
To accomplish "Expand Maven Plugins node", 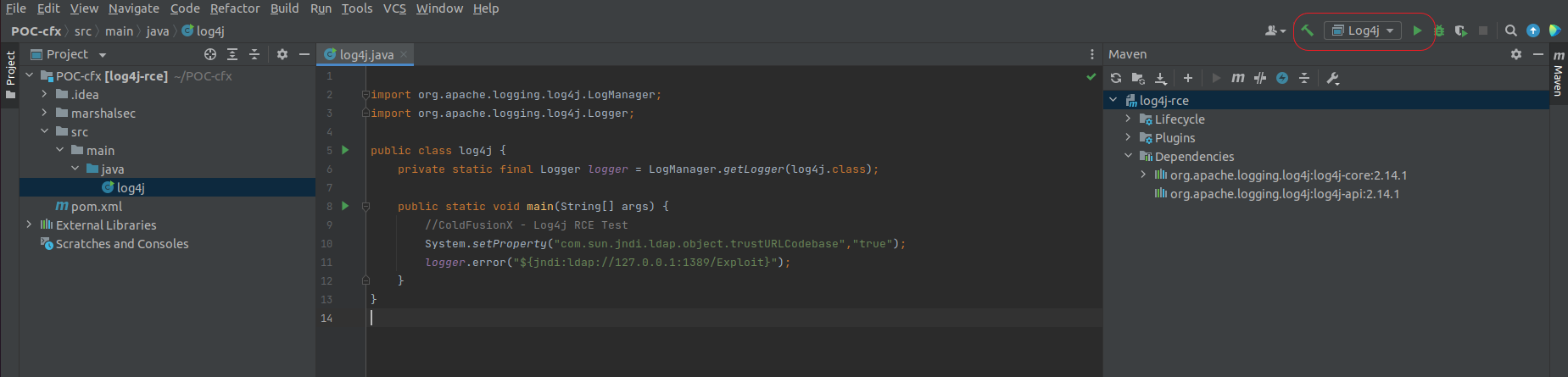I will coord(1129,137).
